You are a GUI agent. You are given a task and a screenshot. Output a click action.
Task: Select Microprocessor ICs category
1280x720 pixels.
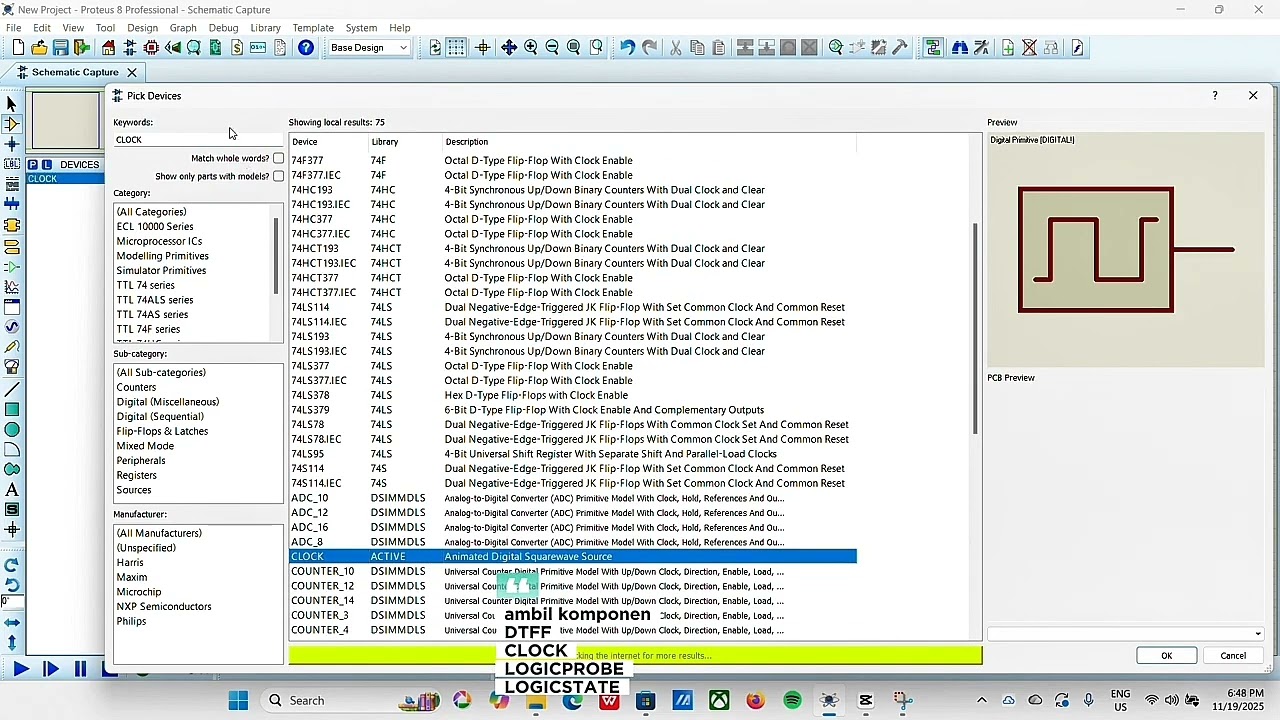[x=159, y=241]
